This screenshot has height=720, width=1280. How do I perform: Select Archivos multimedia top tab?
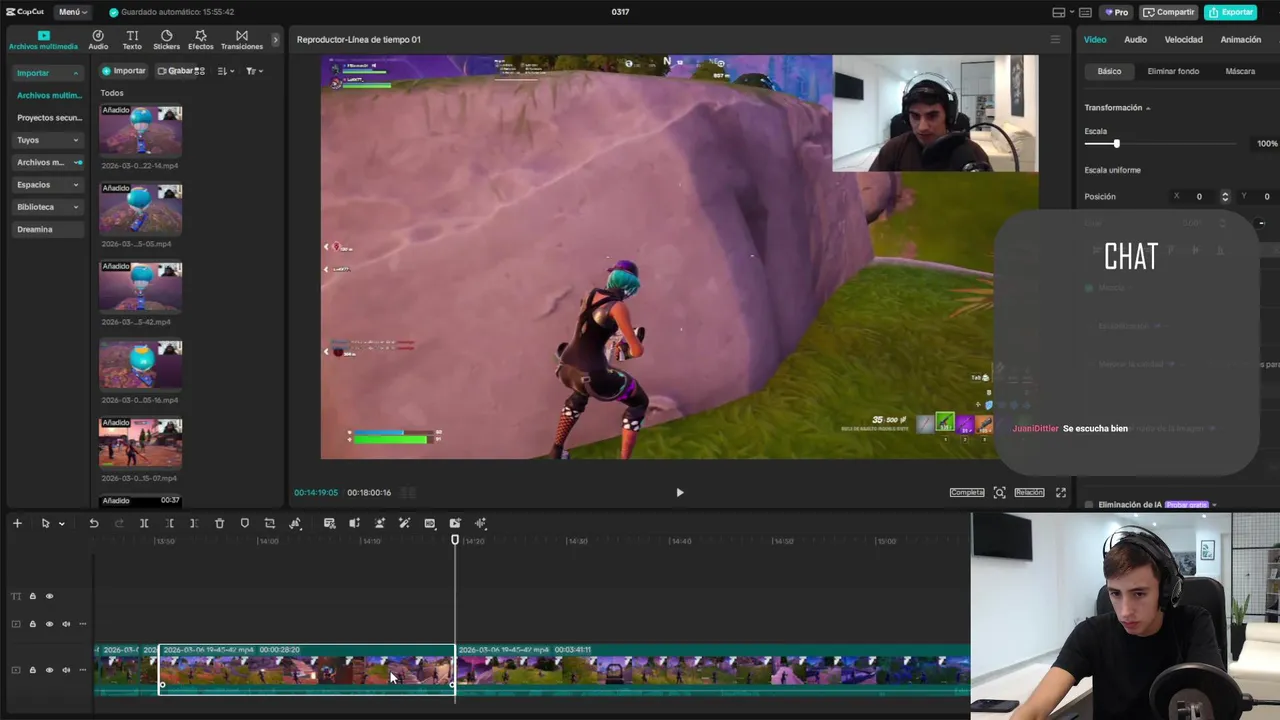click(43, 39)
